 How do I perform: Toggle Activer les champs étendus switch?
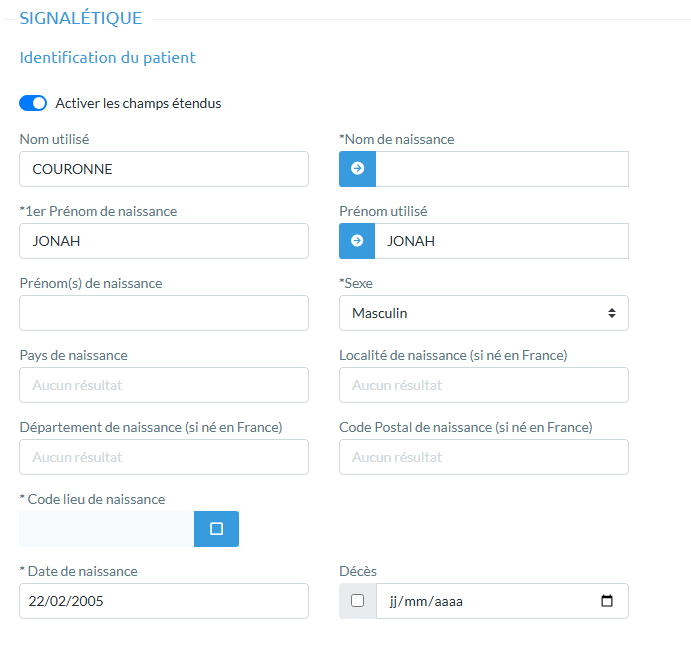33,103
